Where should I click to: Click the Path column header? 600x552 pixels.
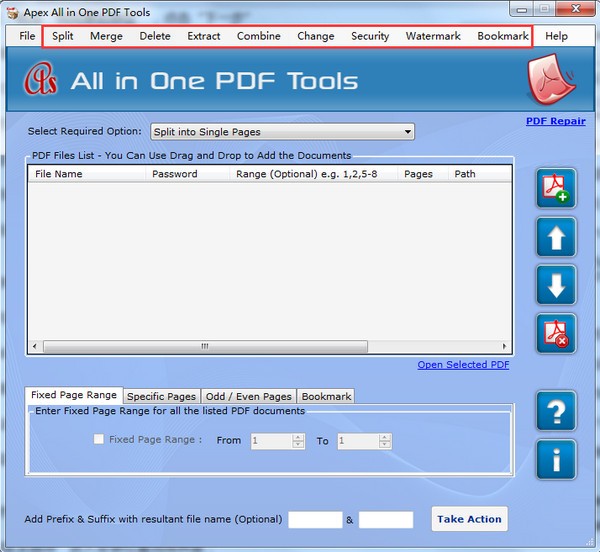[x=480, y=174]
